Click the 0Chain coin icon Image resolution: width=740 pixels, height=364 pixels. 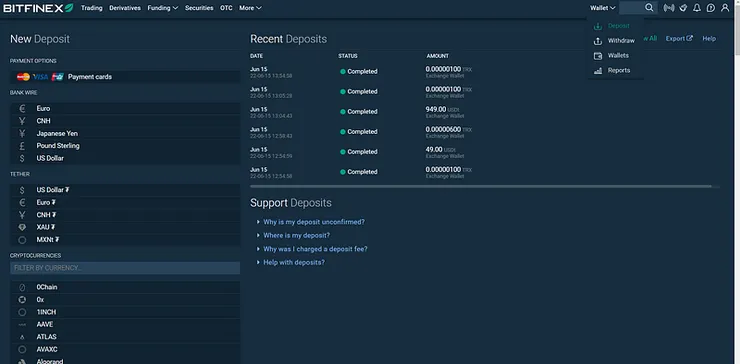22,287
